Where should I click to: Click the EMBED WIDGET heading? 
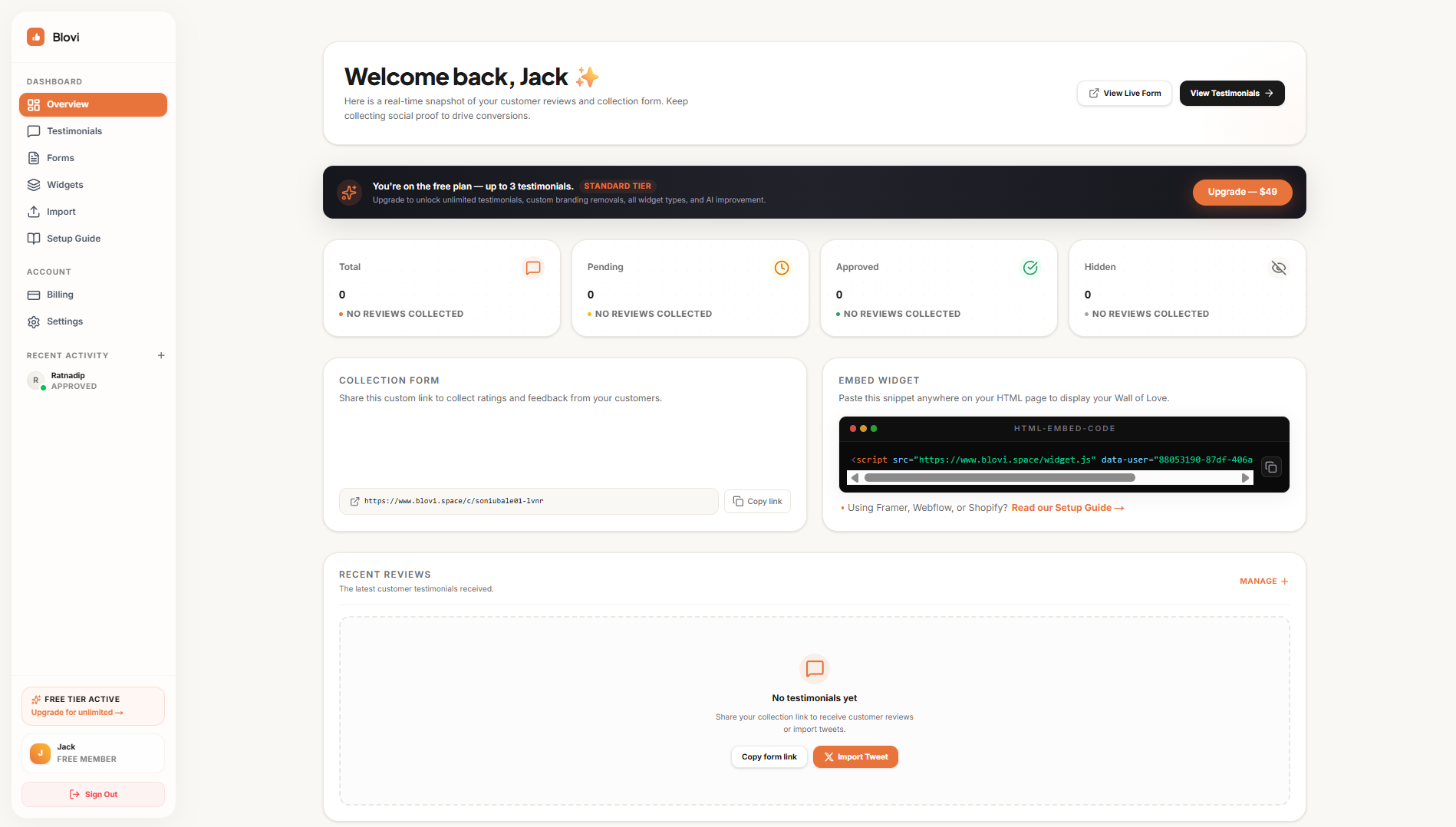coord(878,381)
